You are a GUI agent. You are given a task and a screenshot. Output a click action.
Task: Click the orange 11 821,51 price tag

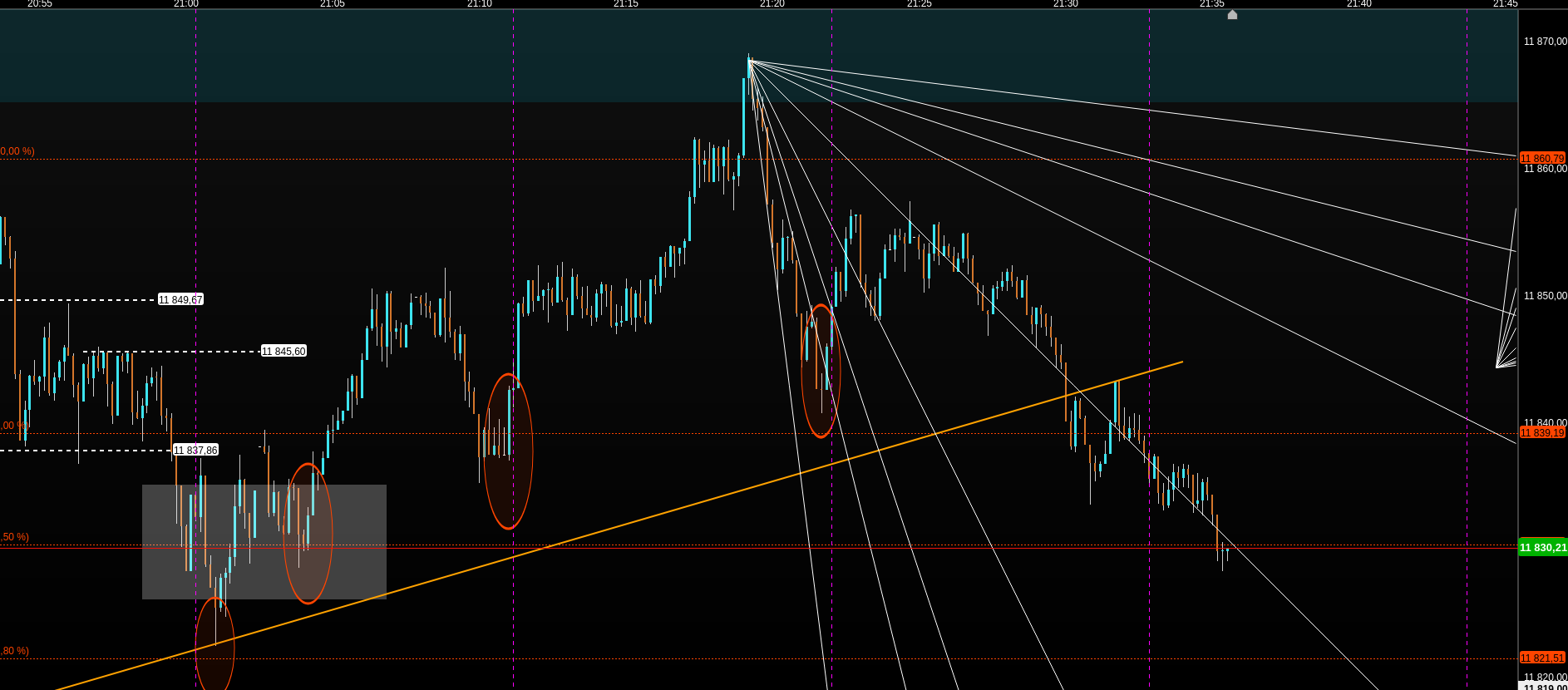pos(1542,658)
